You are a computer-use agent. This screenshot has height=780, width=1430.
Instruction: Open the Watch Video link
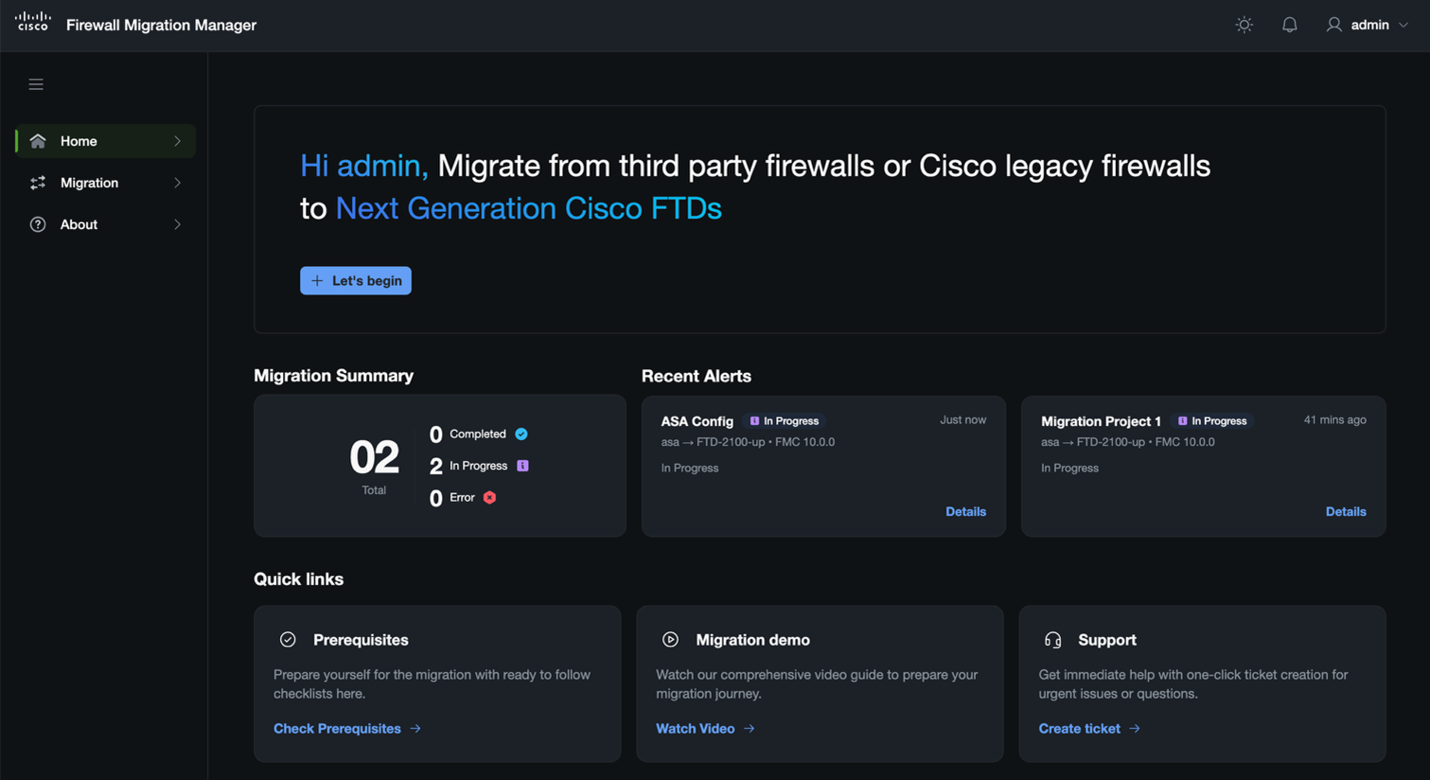(695, 729)
